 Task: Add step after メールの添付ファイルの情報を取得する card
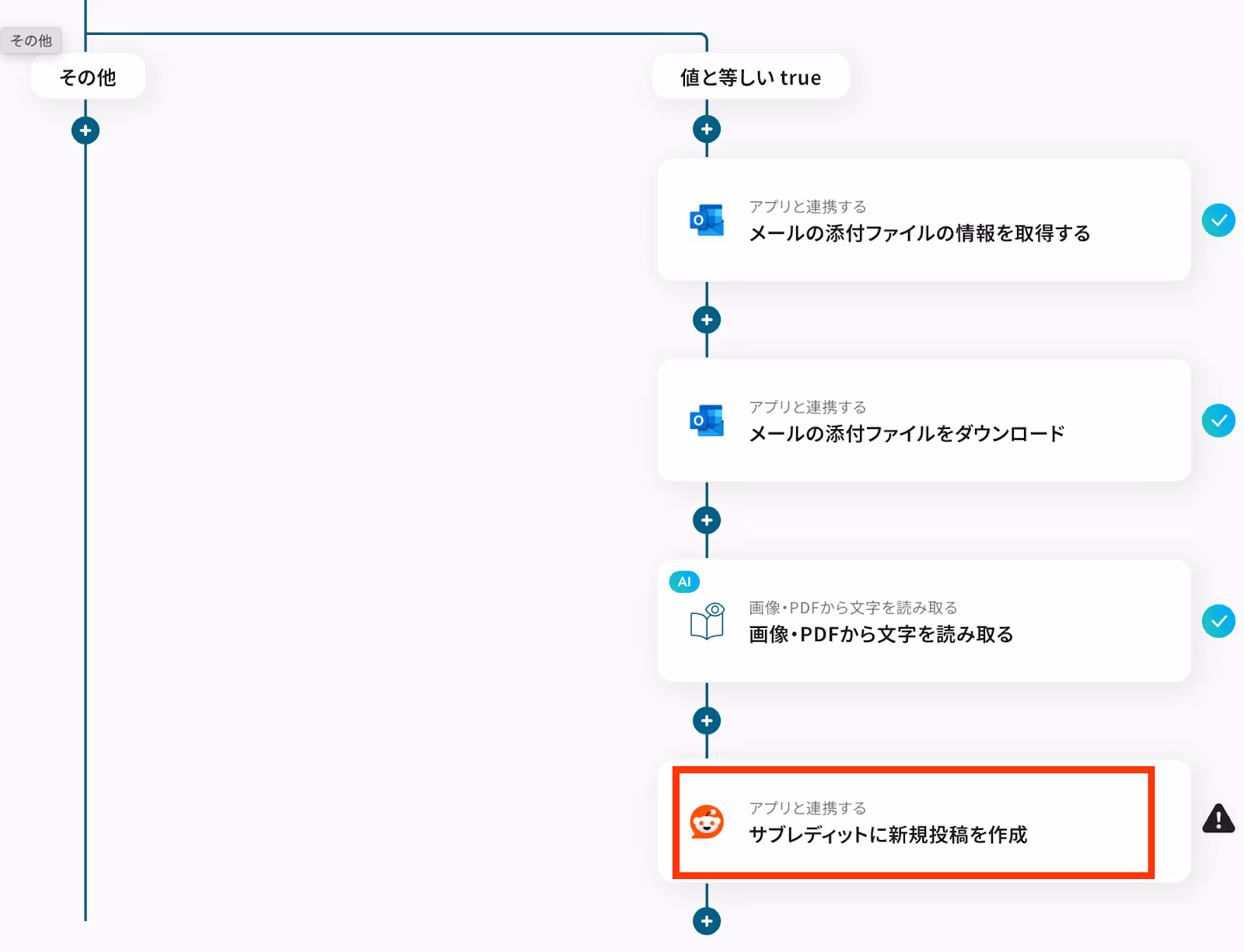[x=707, y=319]
